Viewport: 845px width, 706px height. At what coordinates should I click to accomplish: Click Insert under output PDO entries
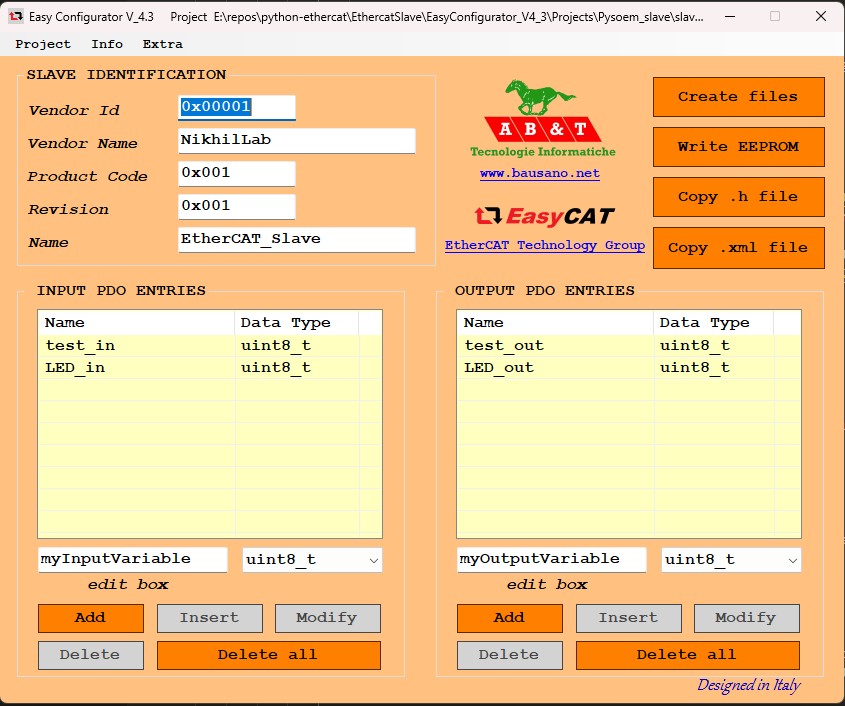click(x=629, y=618)
